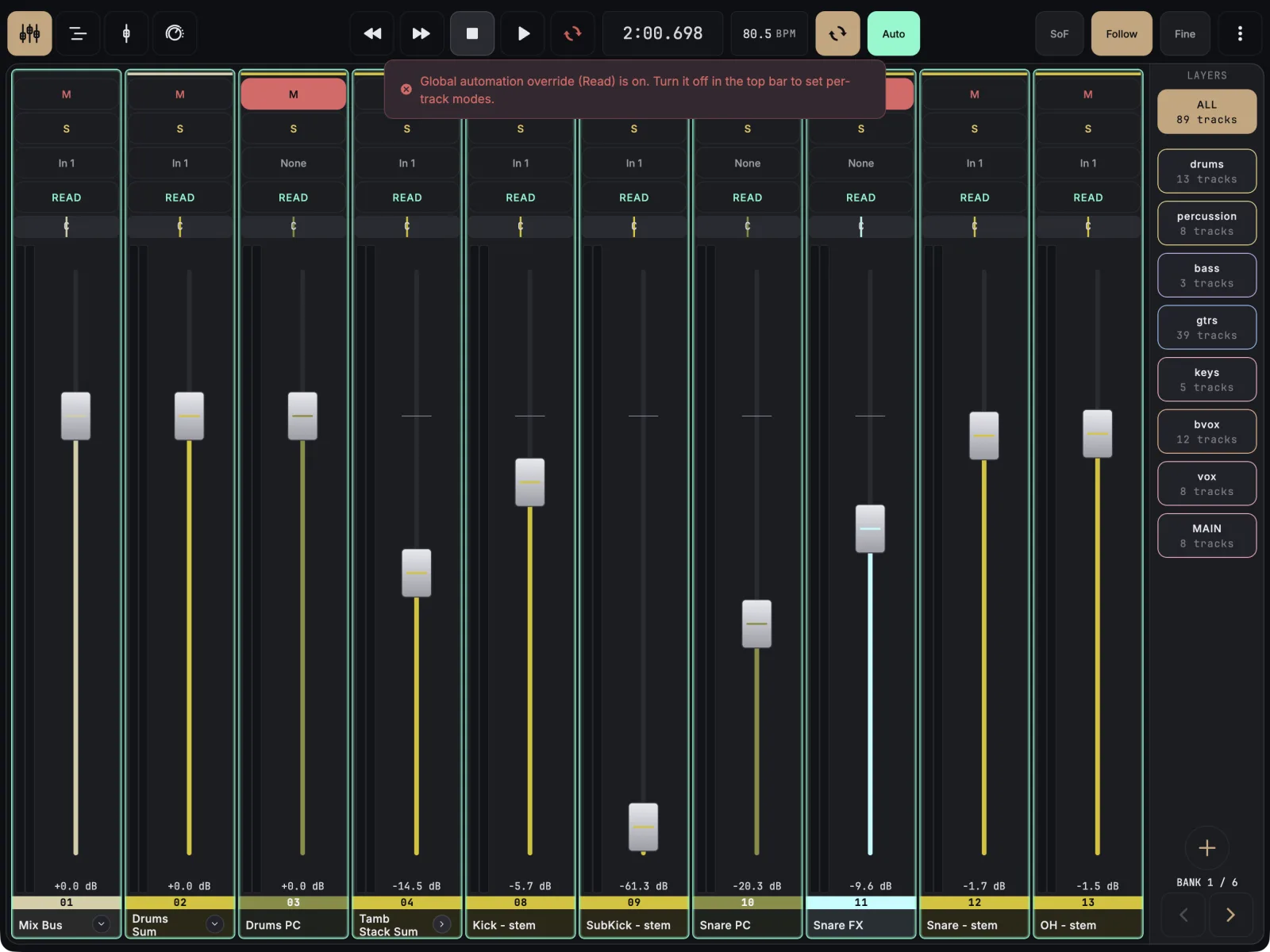Add a new layer with plus icon

click(1206, 847)
